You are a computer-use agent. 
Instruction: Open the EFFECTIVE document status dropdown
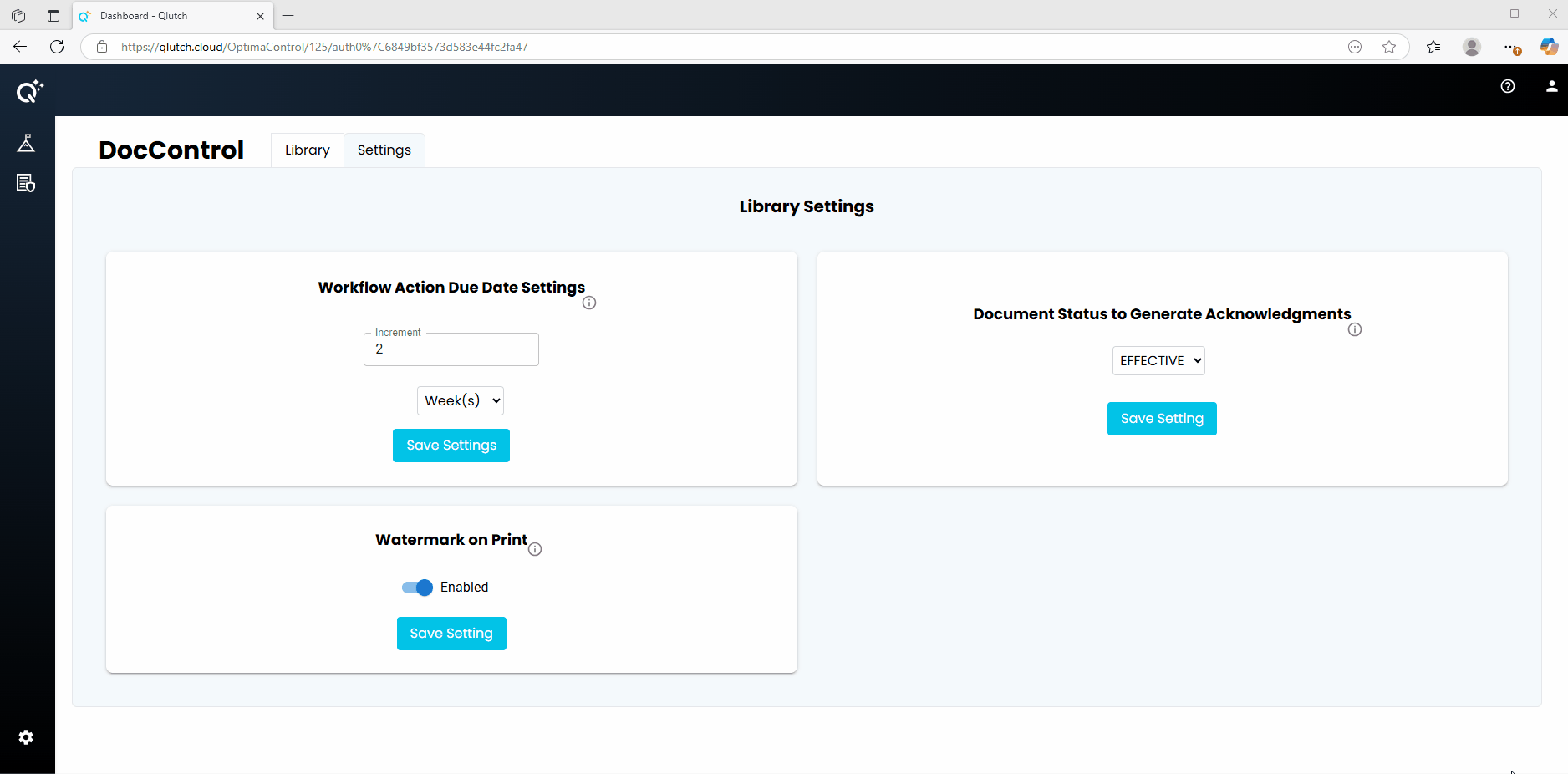(1158, 361)
